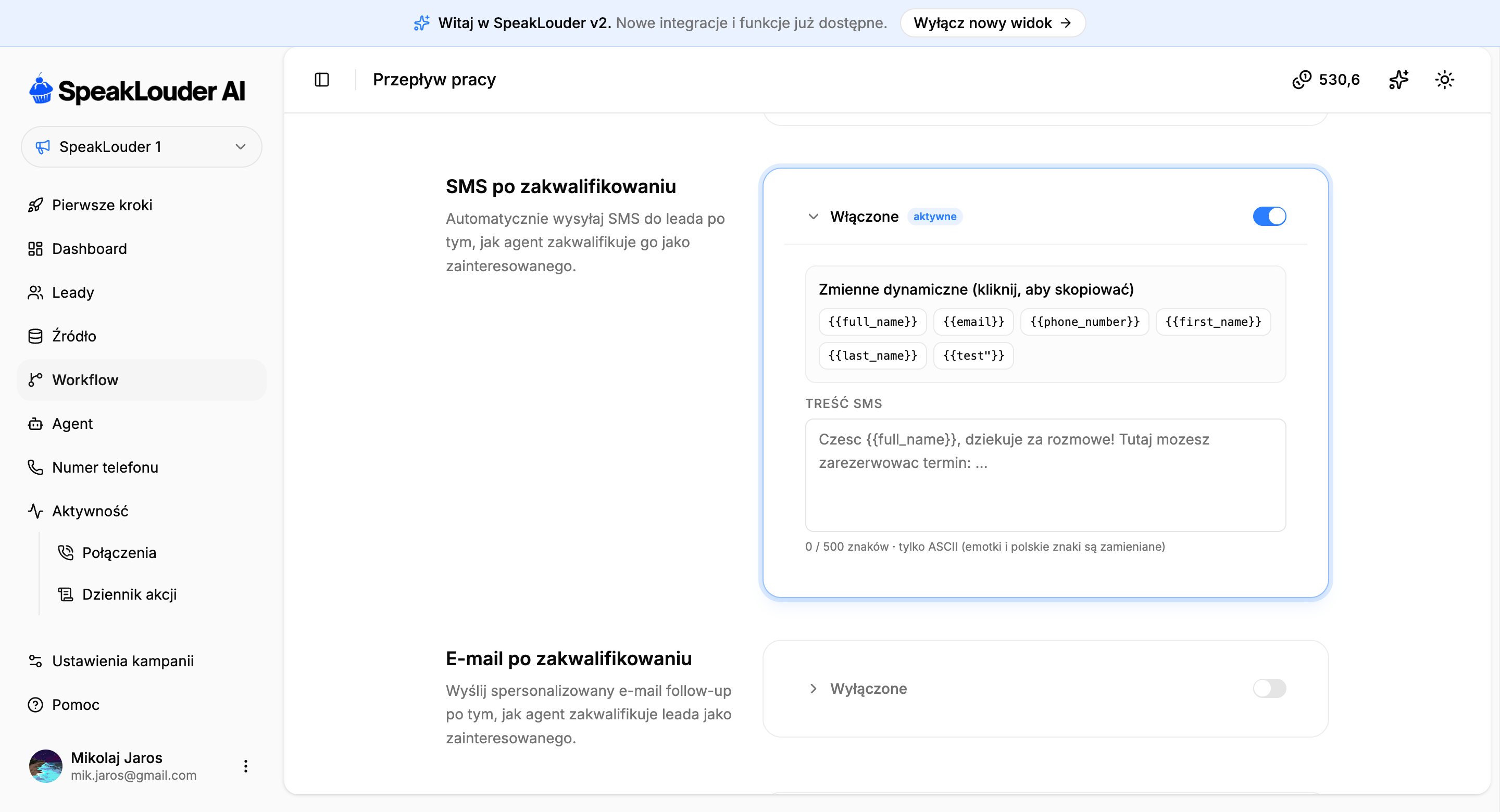
Task: Open the SpeakLouder 1 campaign dropdown
Action: click(x=142, y=147)
